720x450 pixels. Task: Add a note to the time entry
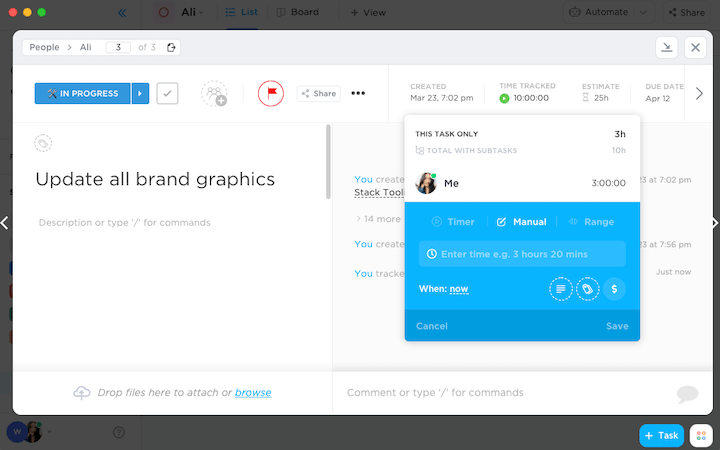(561, 289)
